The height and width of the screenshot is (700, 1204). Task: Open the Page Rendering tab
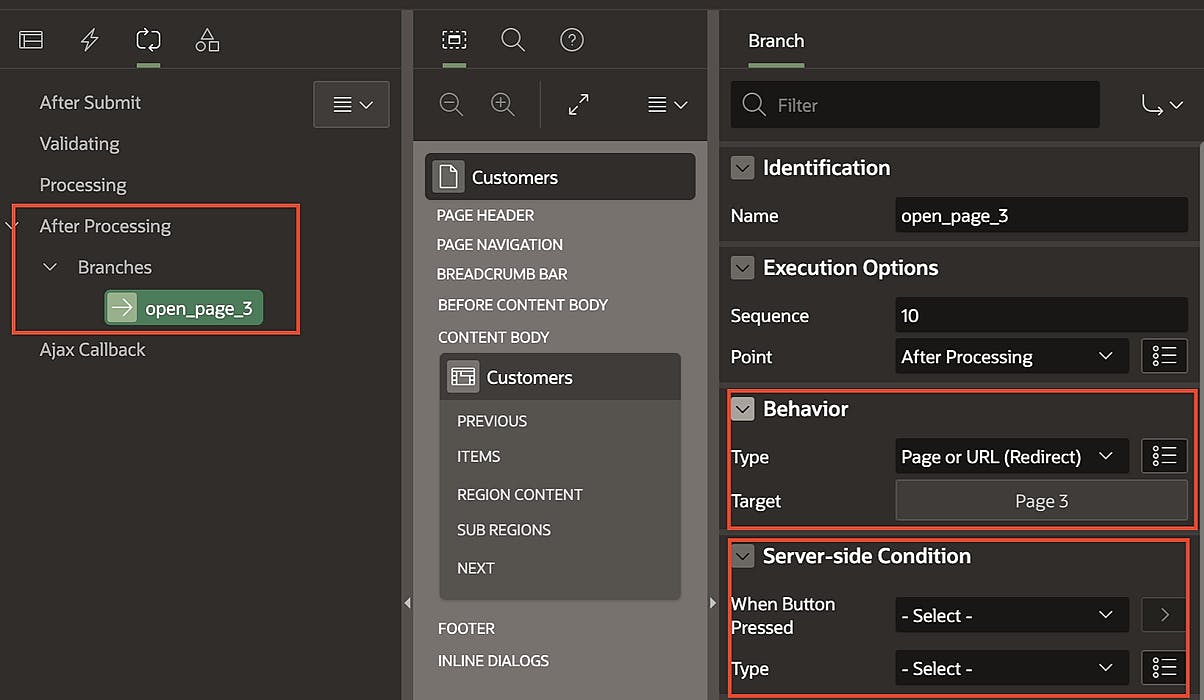pos(31,40)
